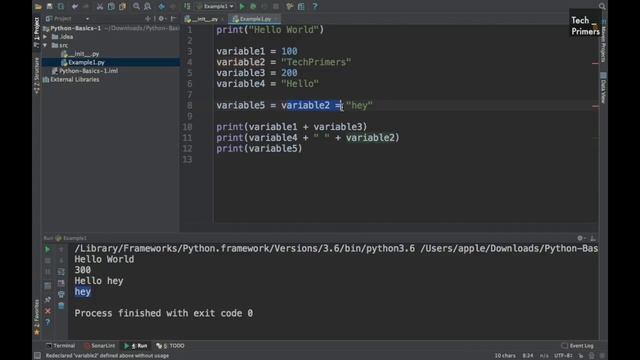Open the Terminal tool window button
Screen dimensions: 640x360
[60, 346]
